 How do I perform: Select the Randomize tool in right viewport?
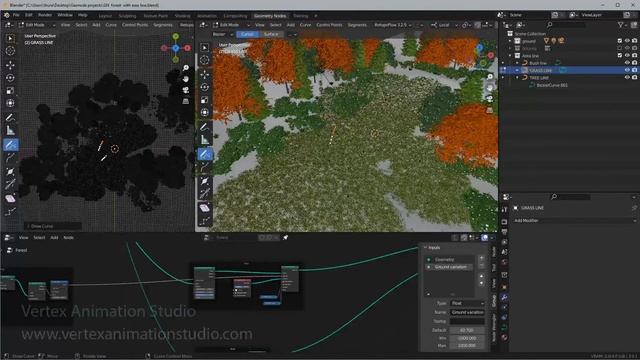click(x=205, y=221)
